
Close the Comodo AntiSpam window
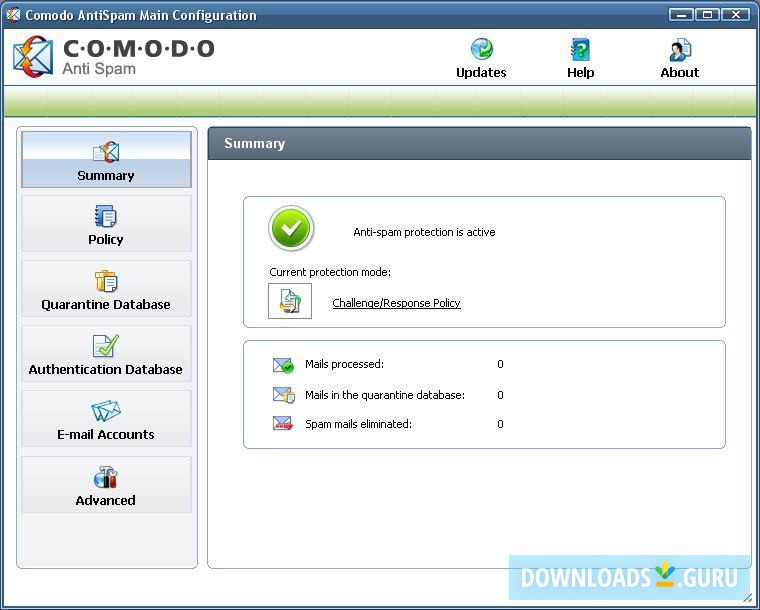click(x=735, y=15)
